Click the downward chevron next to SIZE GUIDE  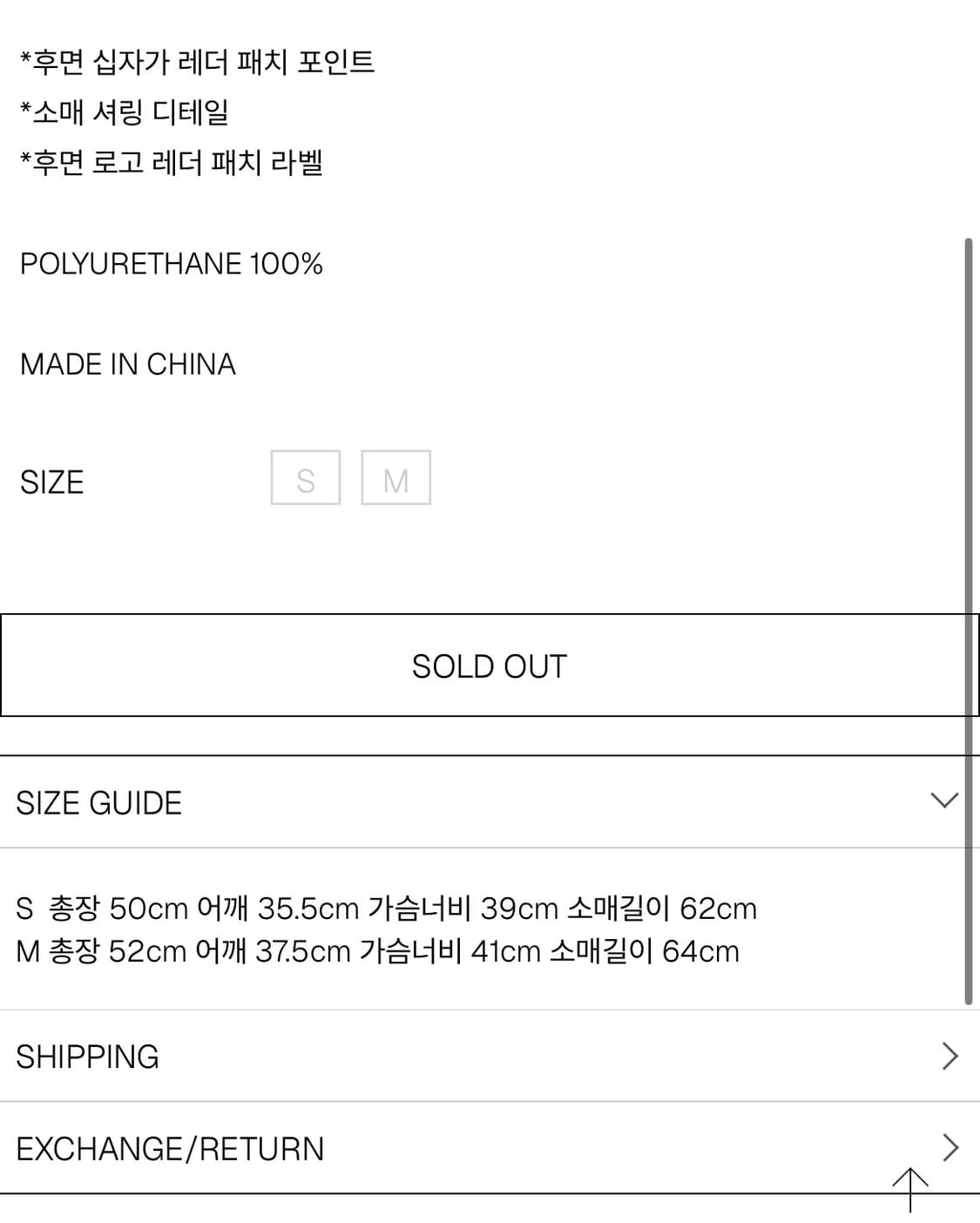pyautogui.click(x=945, y=801)
